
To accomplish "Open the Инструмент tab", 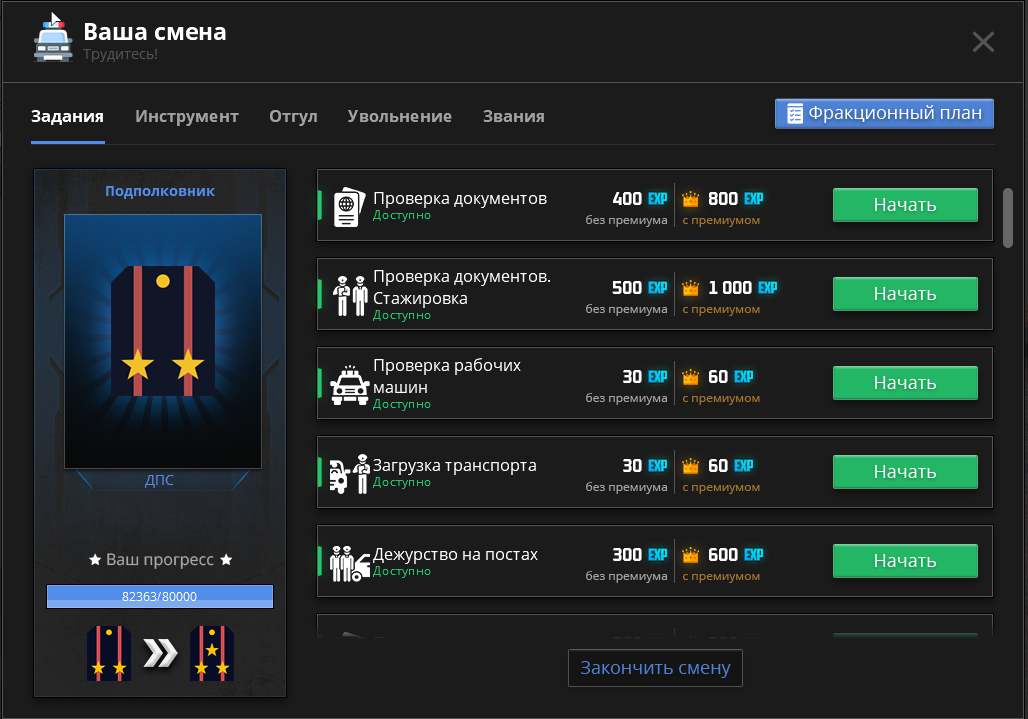I will tap(187, 116).
